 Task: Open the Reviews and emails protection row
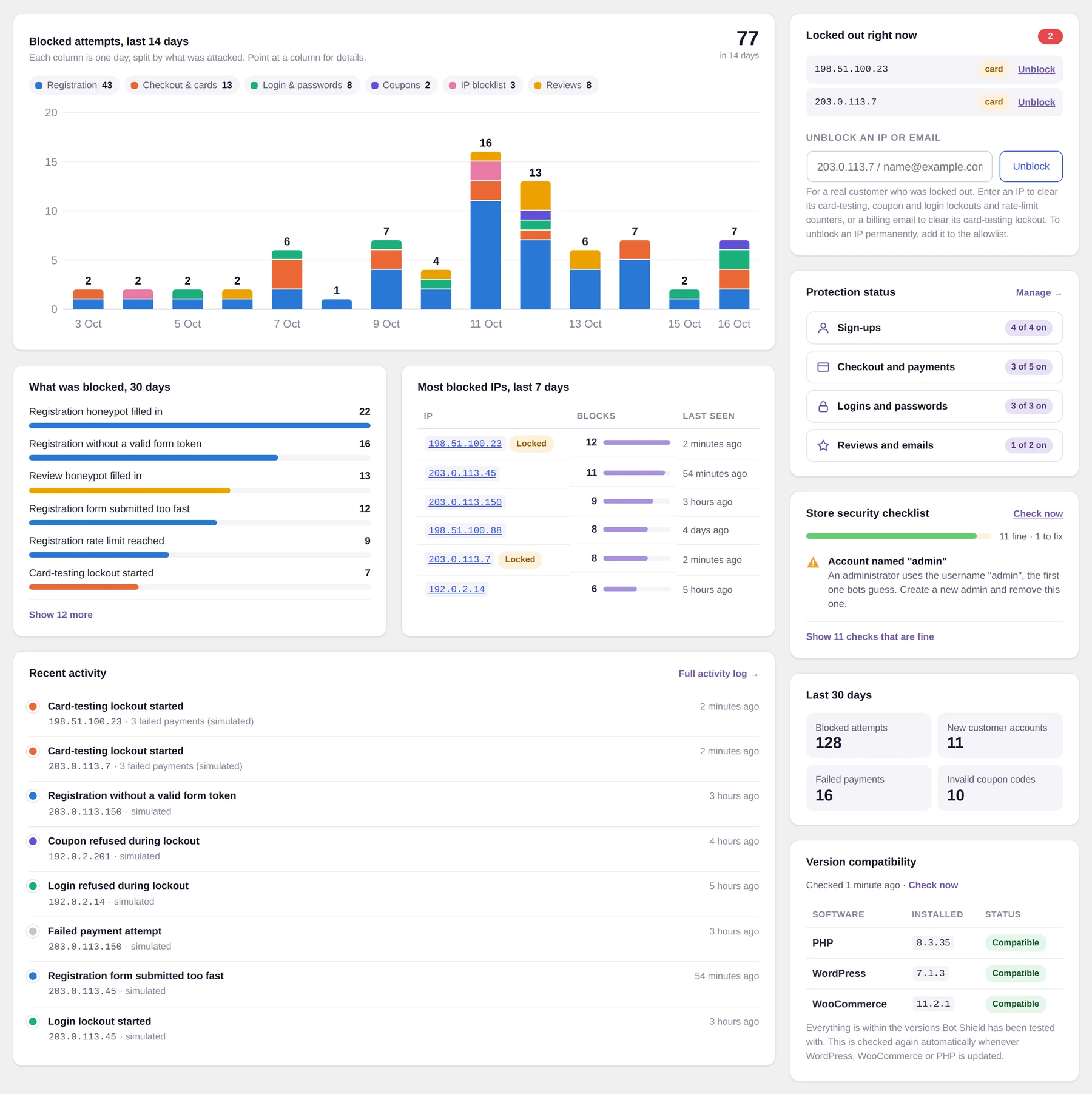934,445
